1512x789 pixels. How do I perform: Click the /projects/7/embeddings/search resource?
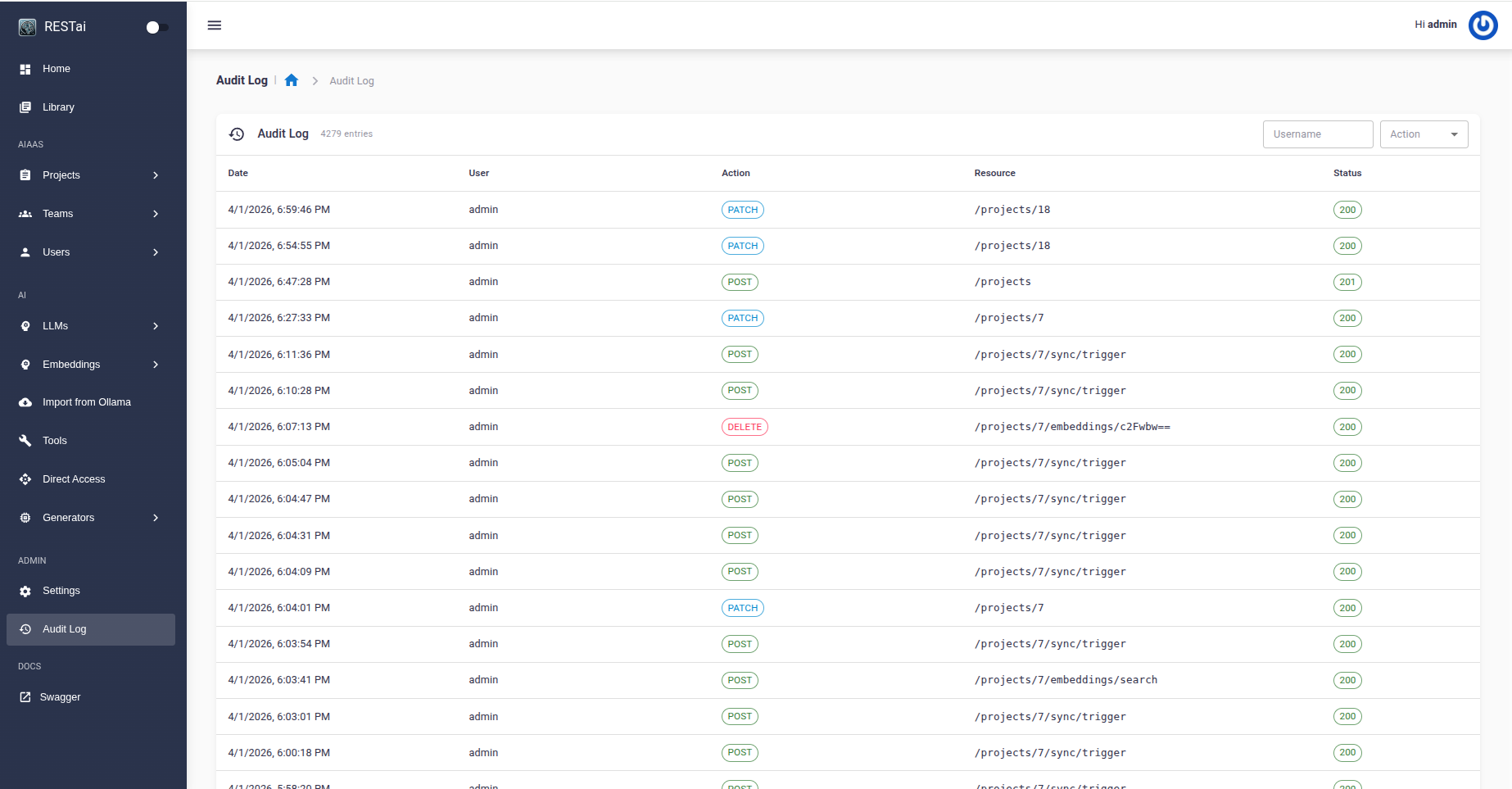(x=1066, y=680)
